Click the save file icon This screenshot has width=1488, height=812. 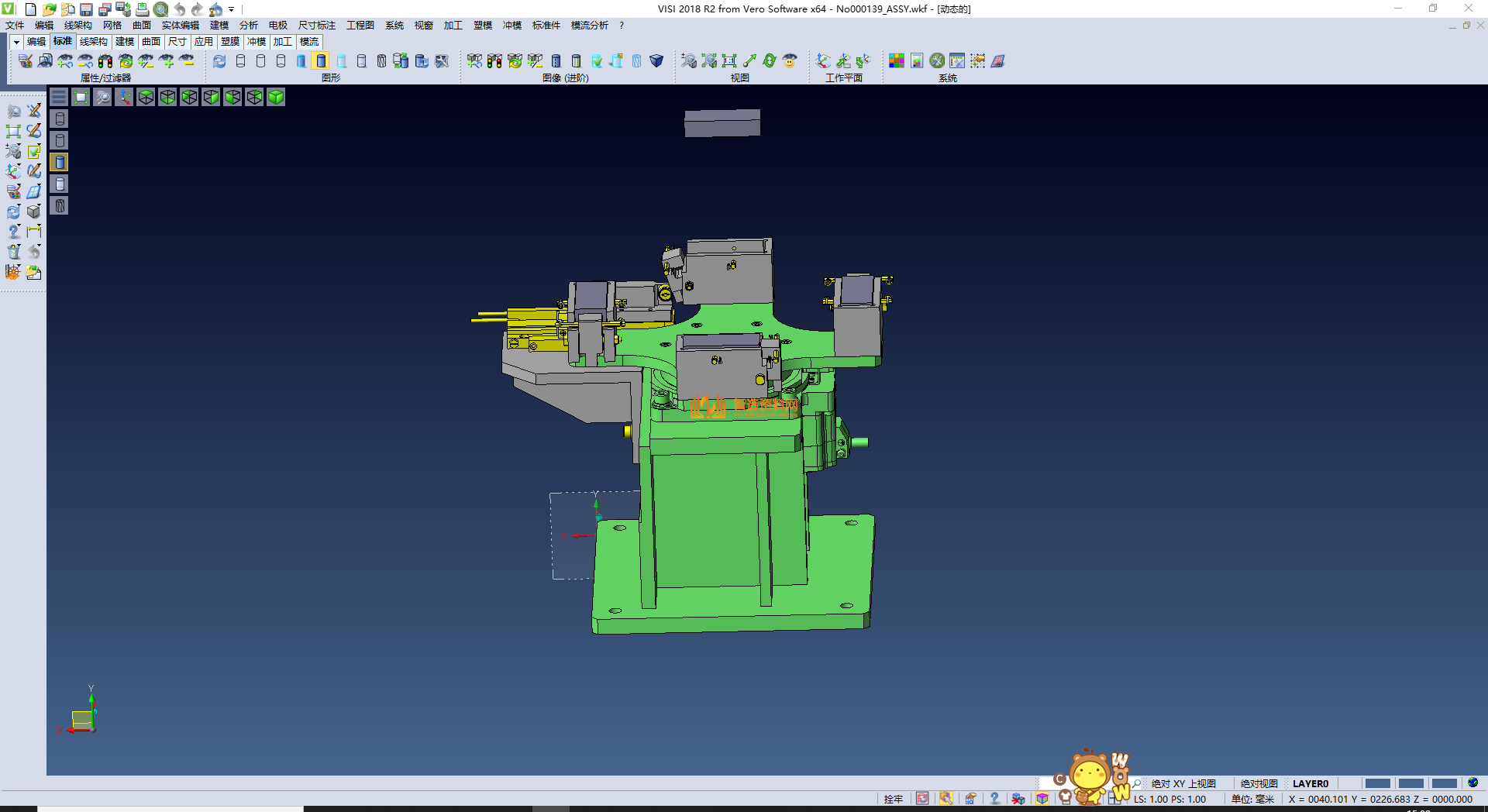coord(86,9)
